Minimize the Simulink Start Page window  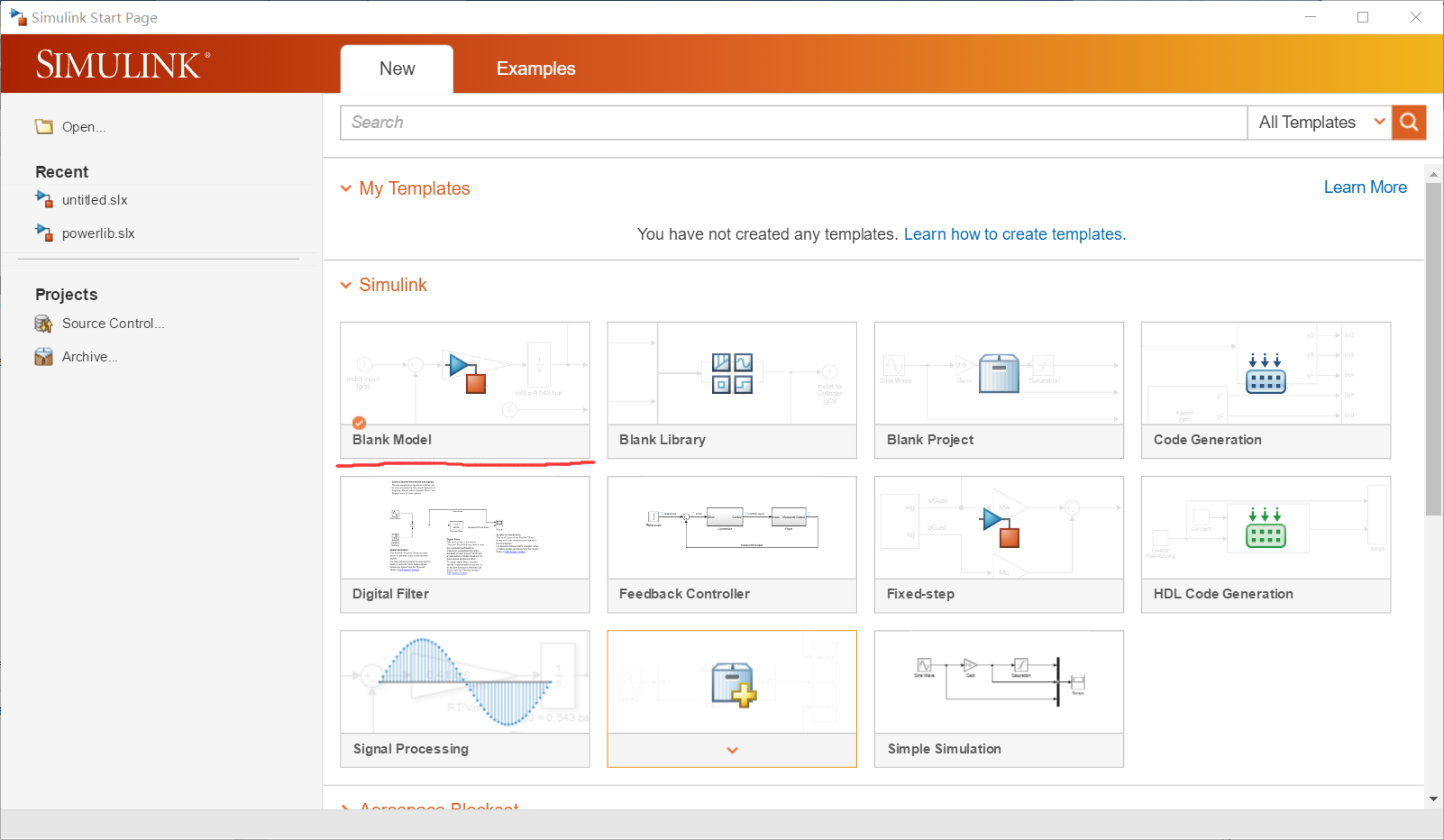pyautogui.click(x=1311, y=17)
